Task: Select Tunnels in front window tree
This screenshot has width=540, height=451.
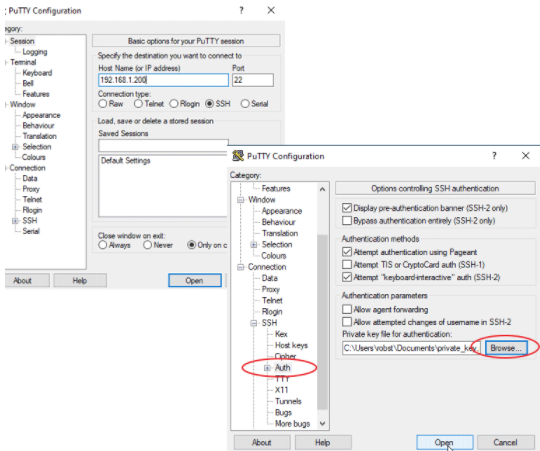Action: pyautogui.click(x=288, y=401)
